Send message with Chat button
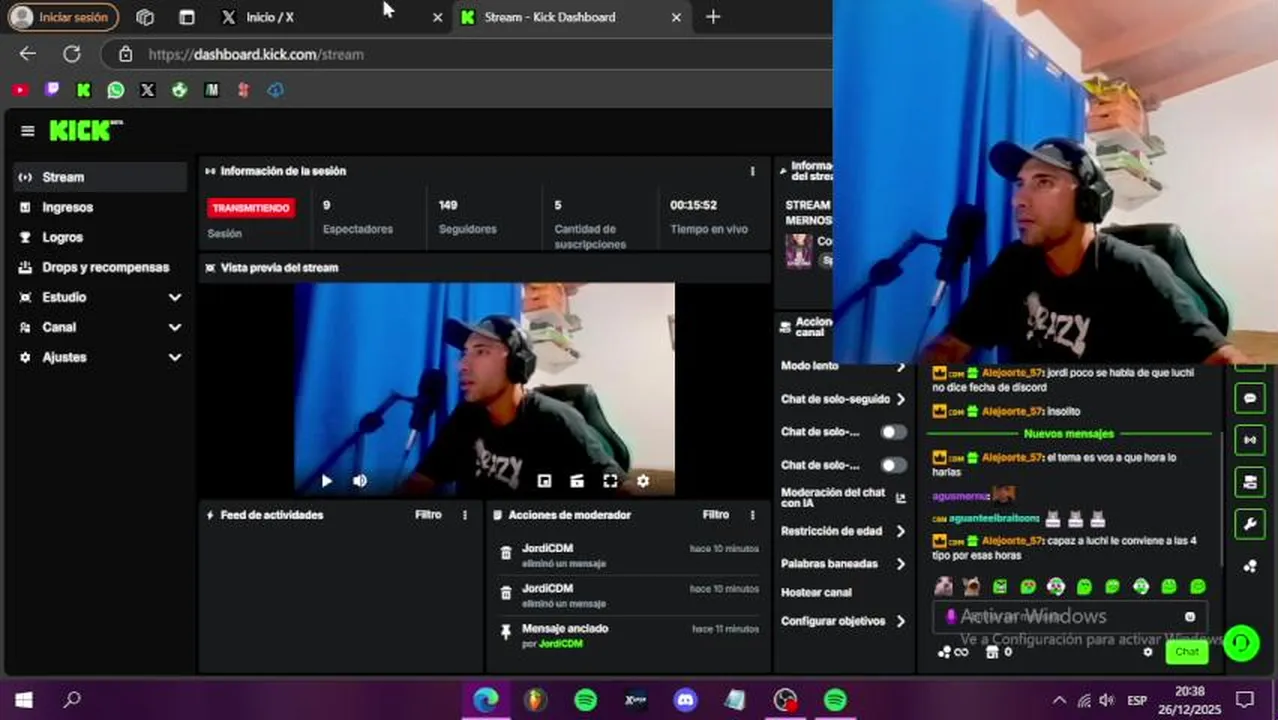Image resolution: width=1278 pixels, height=720 pixels. pos(1187,652)
